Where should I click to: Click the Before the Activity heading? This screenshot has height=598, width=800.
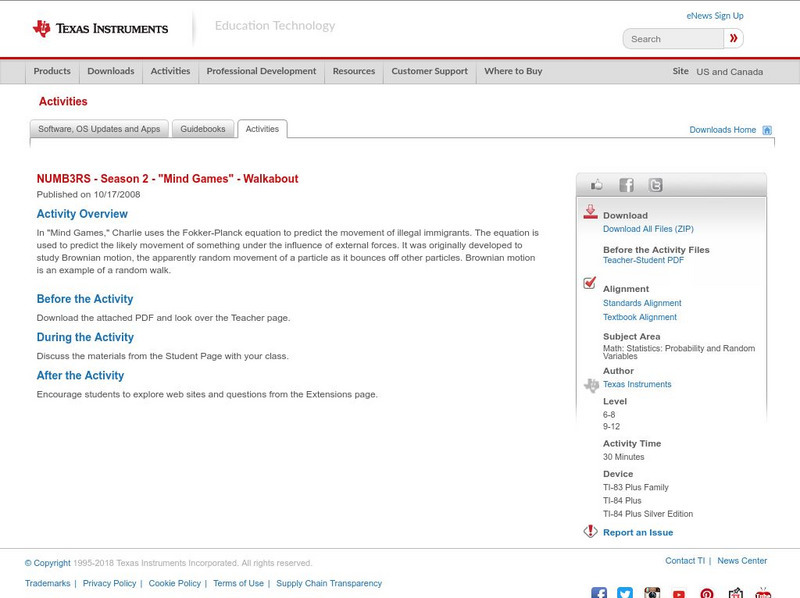coord(85,299)
